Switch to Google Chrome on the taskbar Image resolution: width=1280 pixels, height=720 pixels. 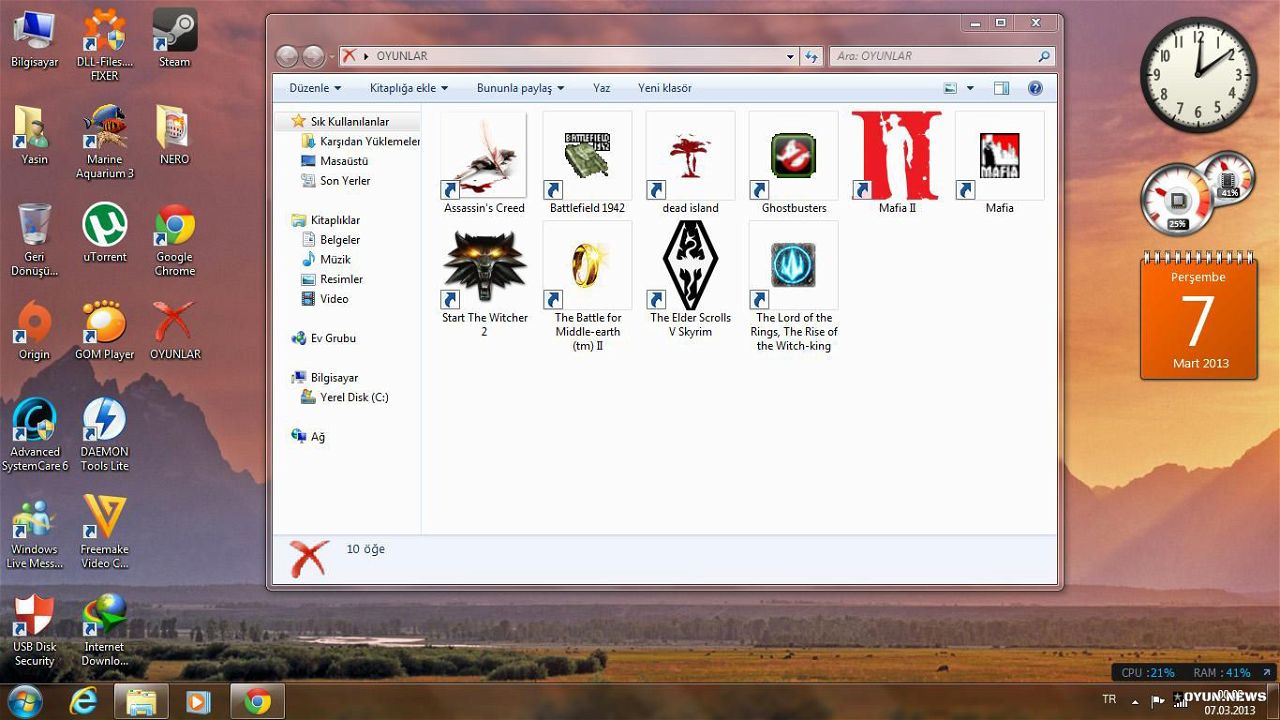tap(258, 702)
